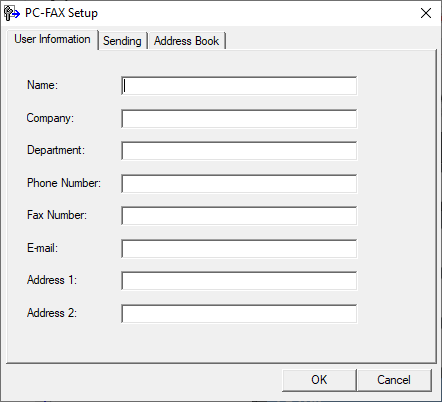The height and width of the screenshot is (402, 442).
Task: Close the PC-FAX Setup dialog
Action: 426,13
